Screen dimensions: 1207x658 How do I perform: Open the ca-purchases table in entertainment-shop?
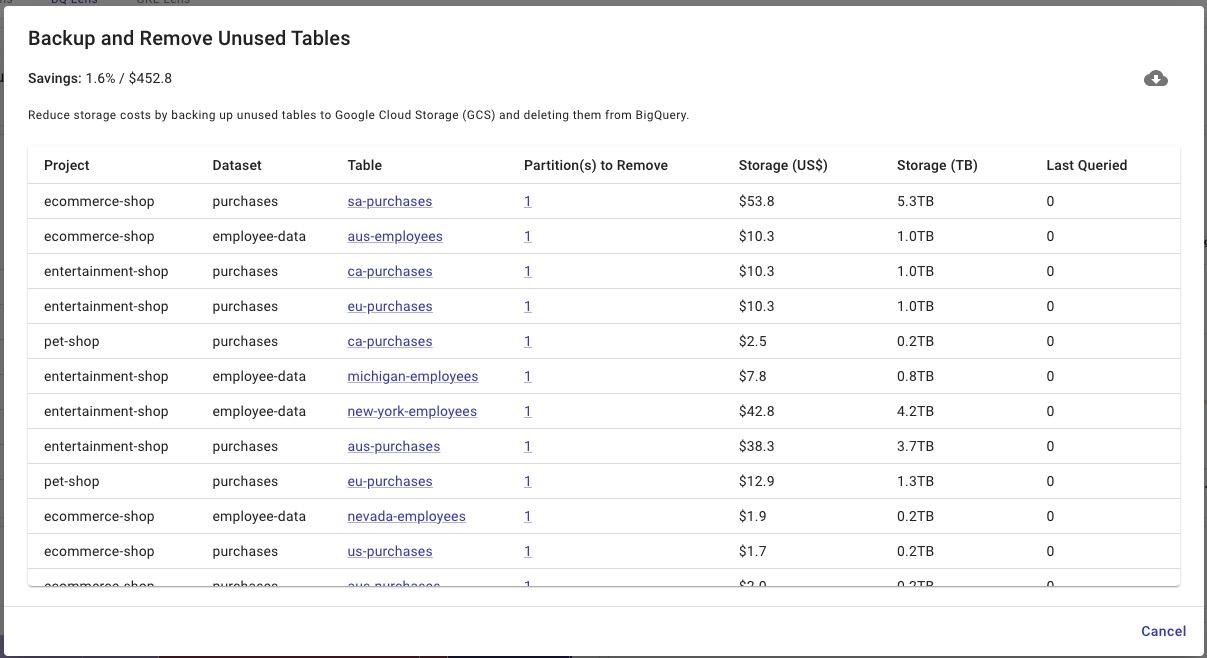point(390,271)
